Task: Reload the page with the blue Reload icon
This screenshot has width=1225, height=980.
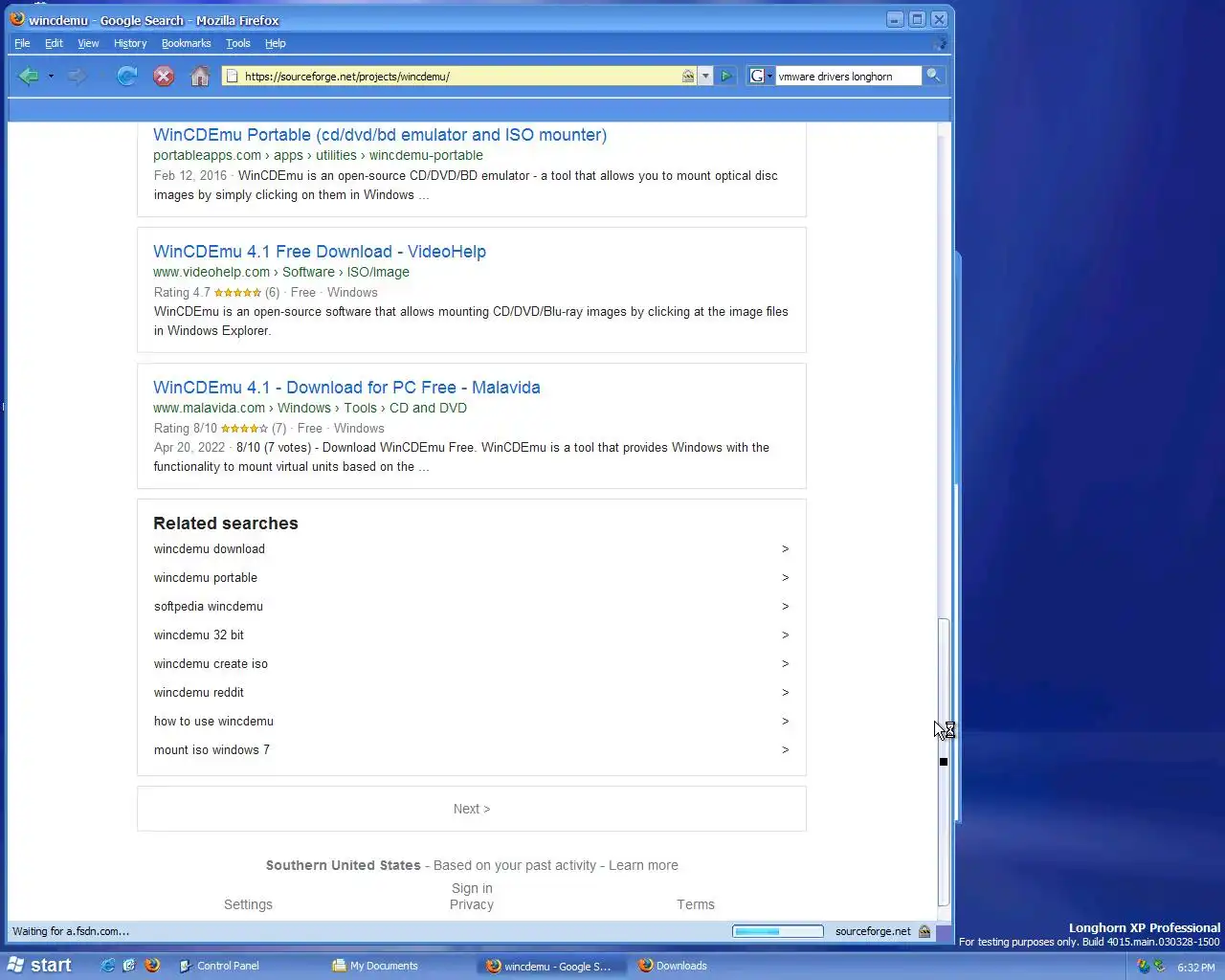Action: (x=126, y=77)
